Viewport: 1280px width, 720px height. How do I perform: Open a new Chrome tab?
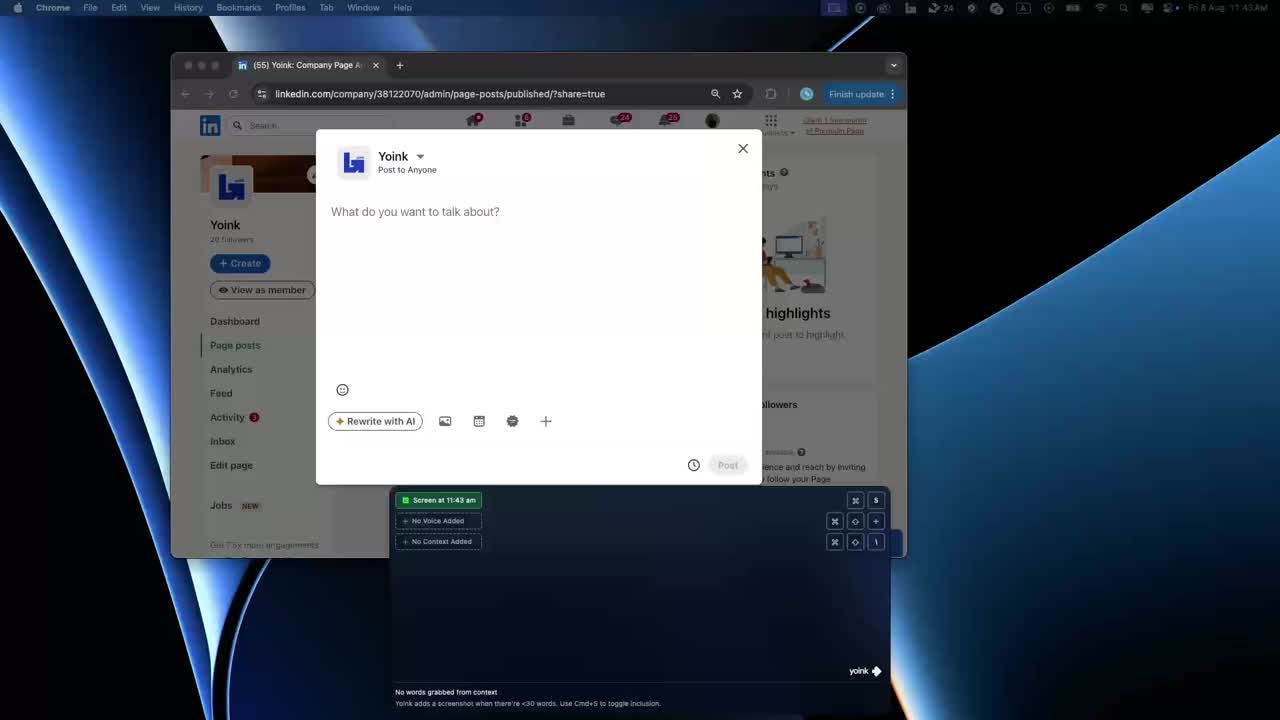(399, 65)
